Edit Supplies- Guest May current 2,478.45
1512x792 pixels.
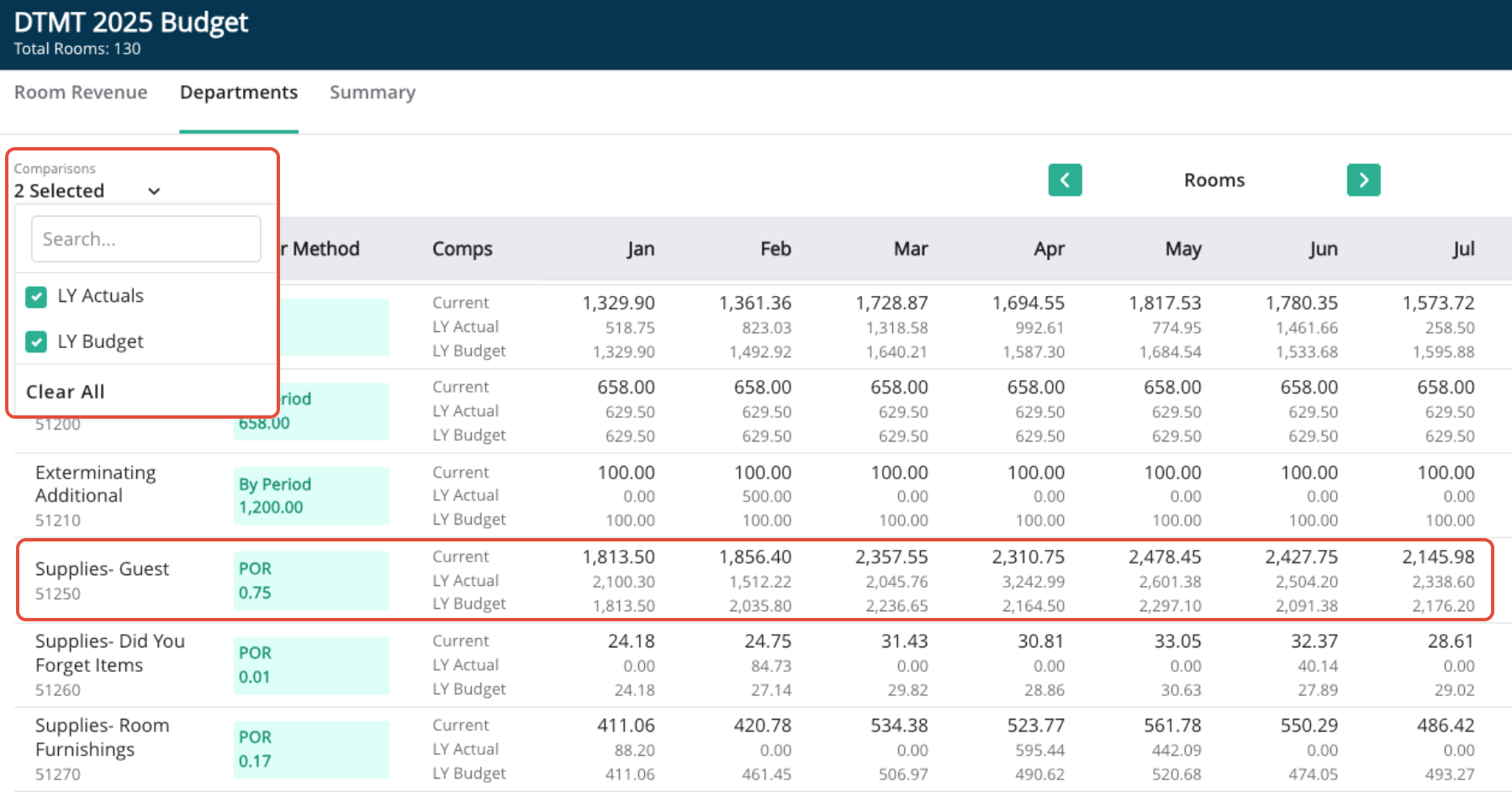click(x=1165, y=557)
